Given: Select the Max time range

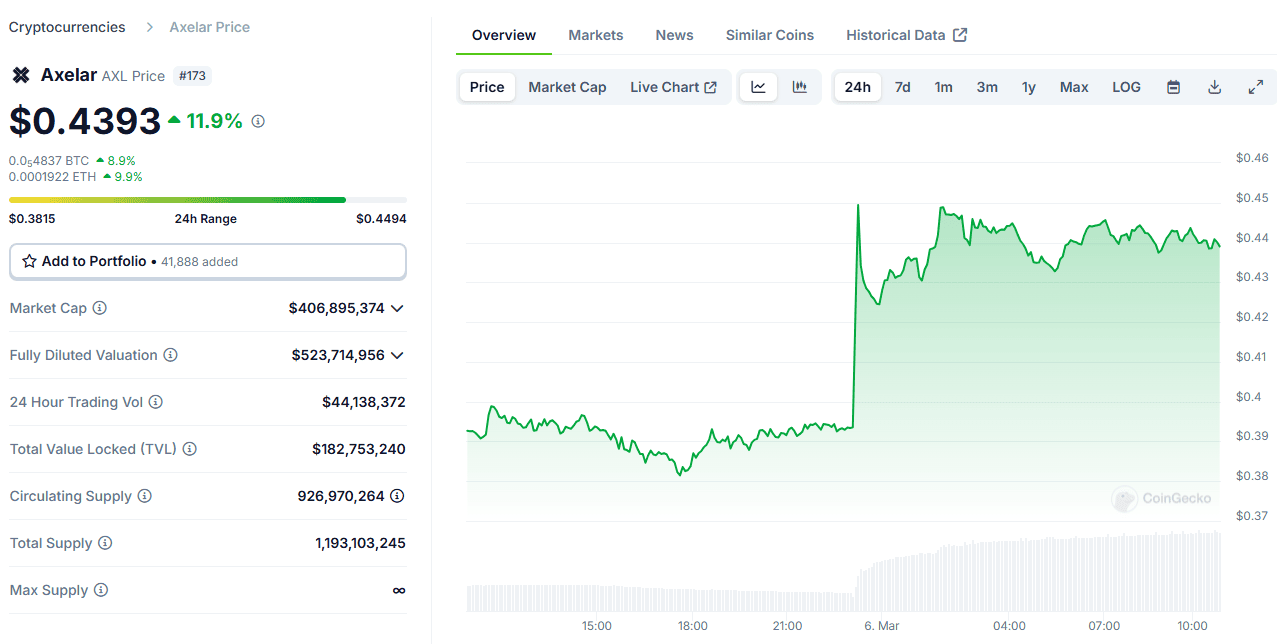Looking at the screenshot, I should [x=1074, y=87].
